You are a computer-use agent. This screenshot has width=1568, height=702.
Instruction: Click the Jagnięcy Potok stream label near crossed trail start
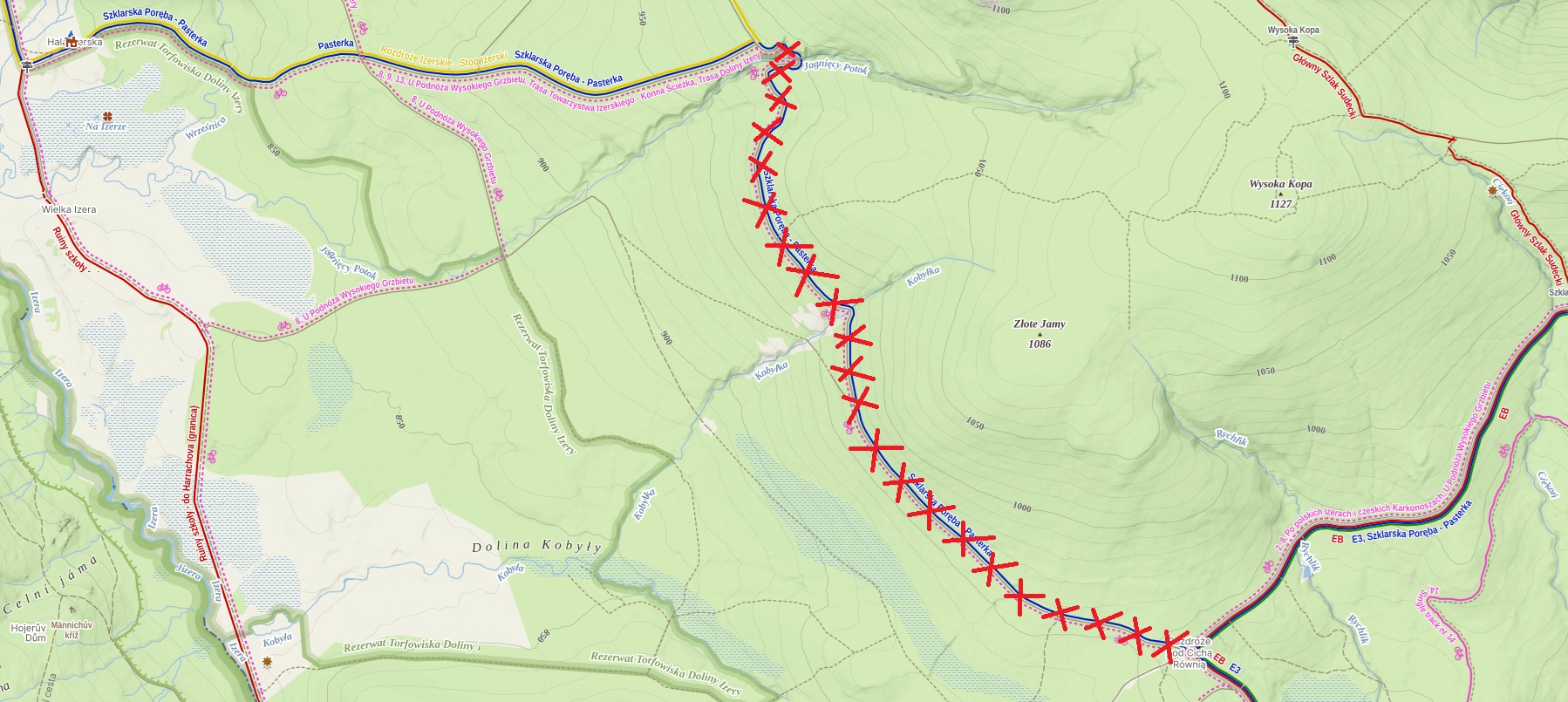tap(835, 67)
